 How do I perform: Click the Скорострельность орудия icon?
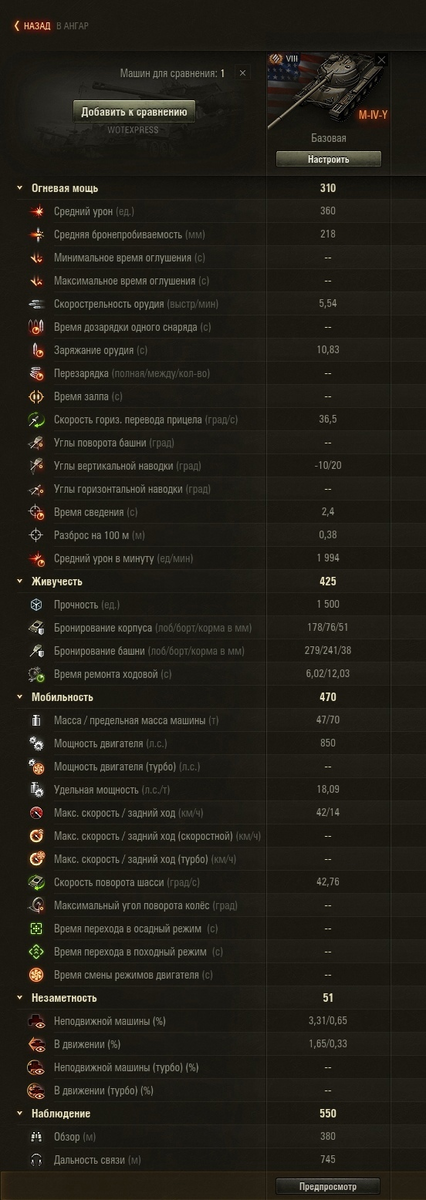point(37,303)
